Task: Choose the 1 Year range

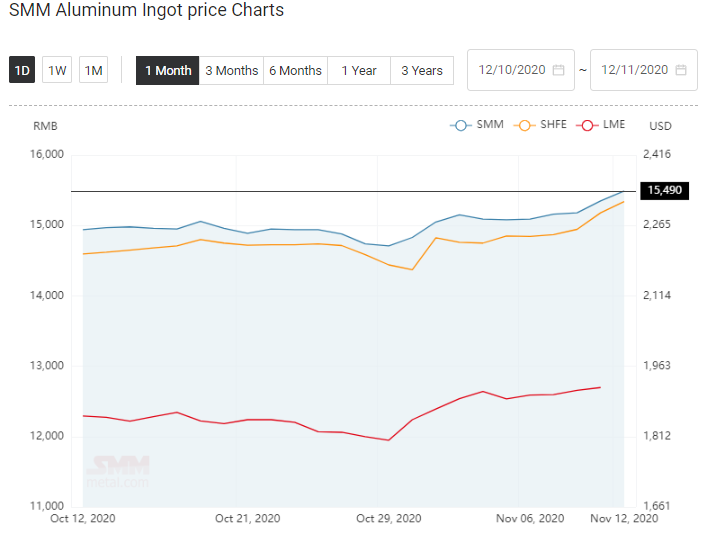Action: click(359, 71)
